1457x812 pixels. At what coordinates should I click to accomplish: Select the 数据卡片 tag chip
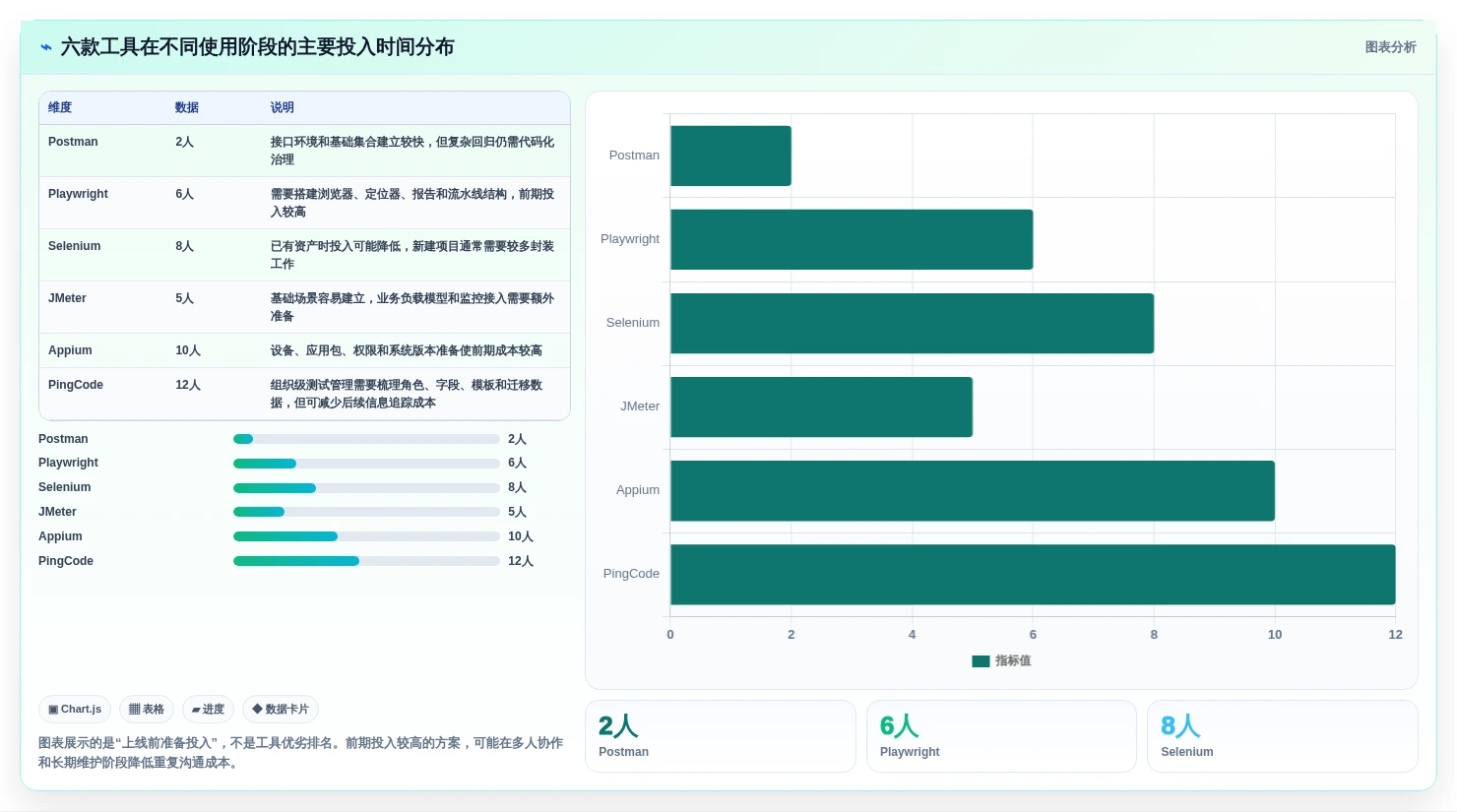click(281, 709)
